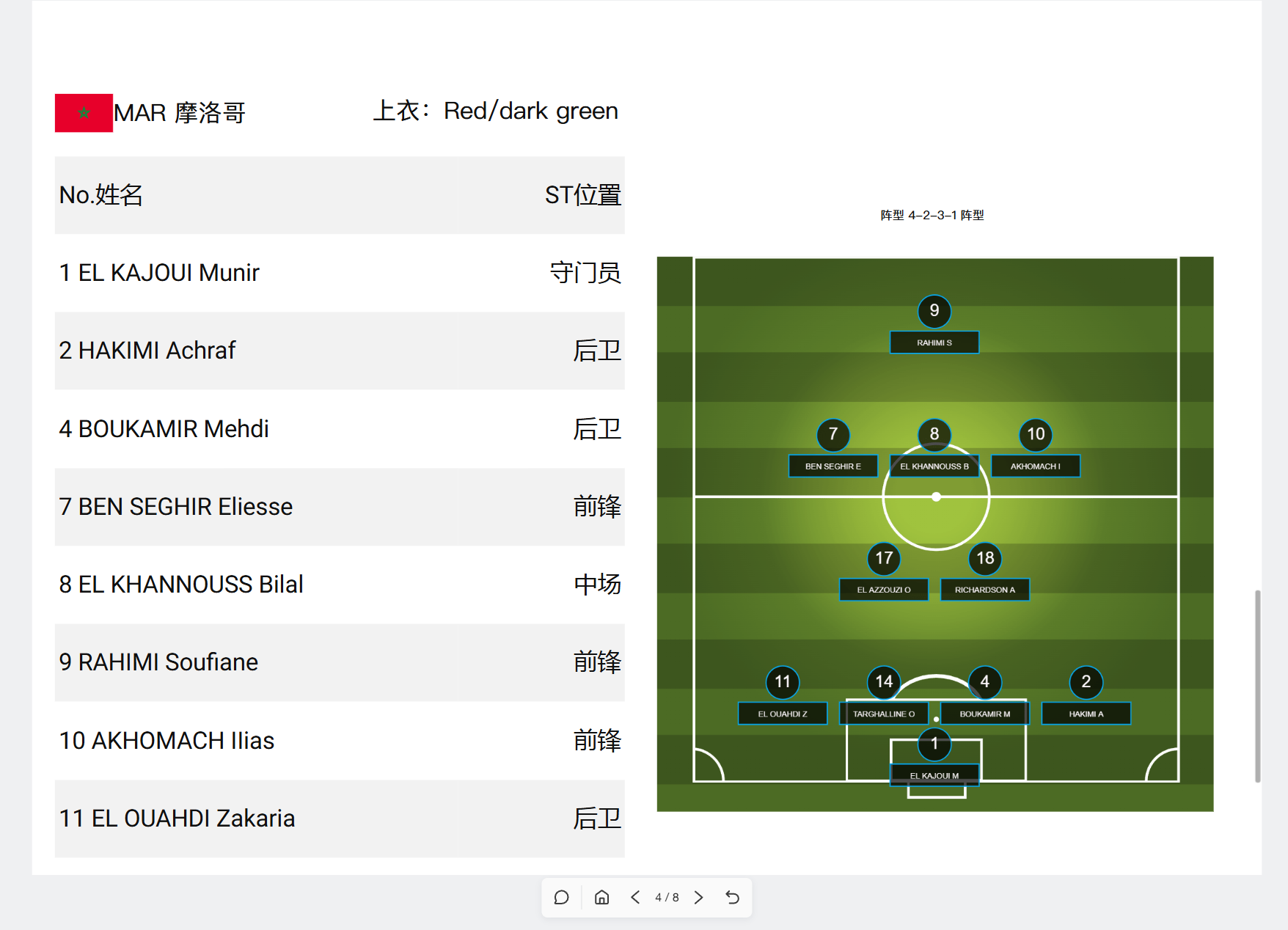The width and height of the screenshot is (1288, 930).
Task: Click the No.姓名 column header
Action: [101, 195]
